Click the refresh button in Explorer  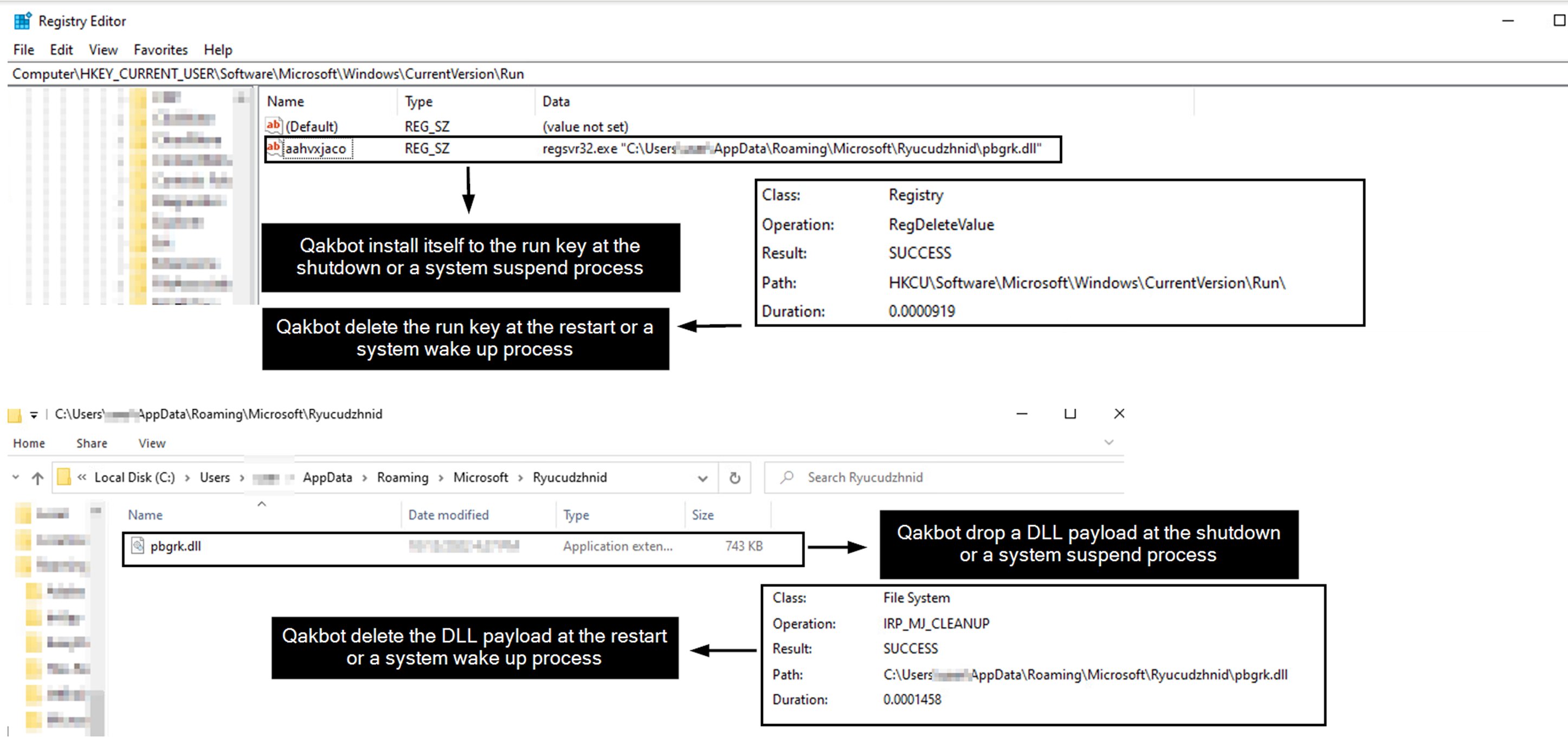[735, 478]
